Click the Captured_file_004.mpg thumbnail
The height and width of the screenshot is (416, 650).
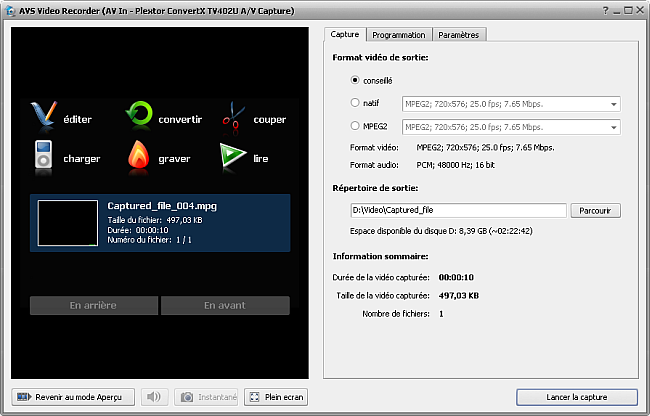[68, 223]
